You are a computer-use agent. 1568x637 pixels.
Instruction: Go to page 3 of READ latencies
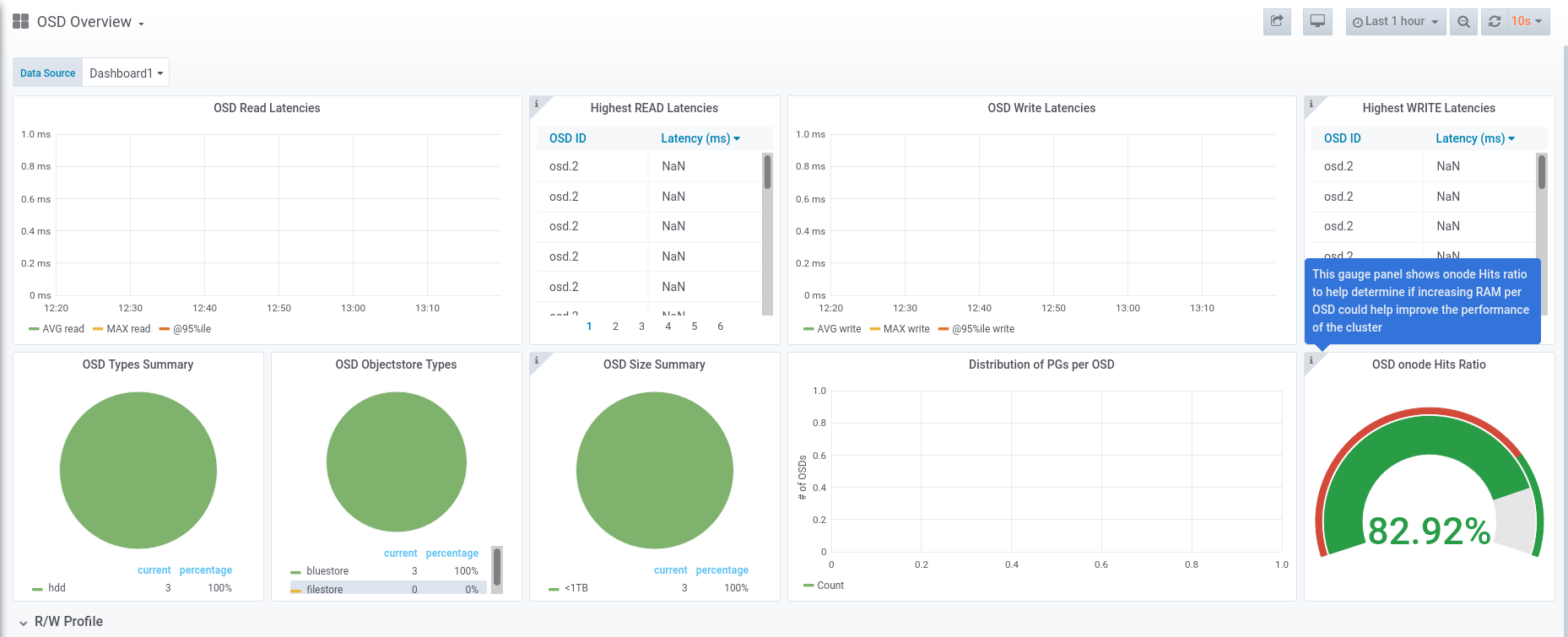click(641, 327)
